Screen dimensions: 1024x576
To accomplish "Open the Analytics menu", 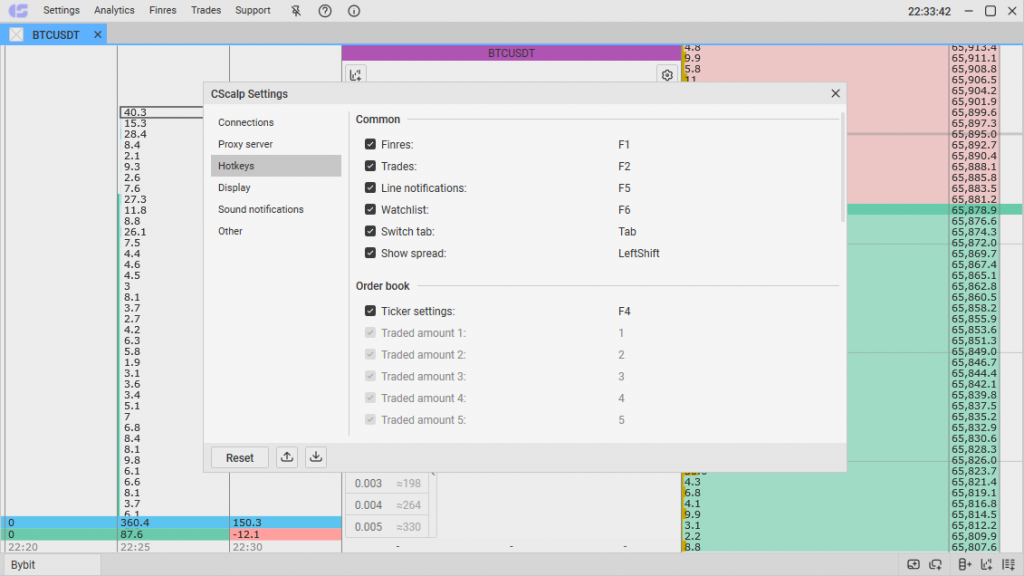I will tap(114, 11).
